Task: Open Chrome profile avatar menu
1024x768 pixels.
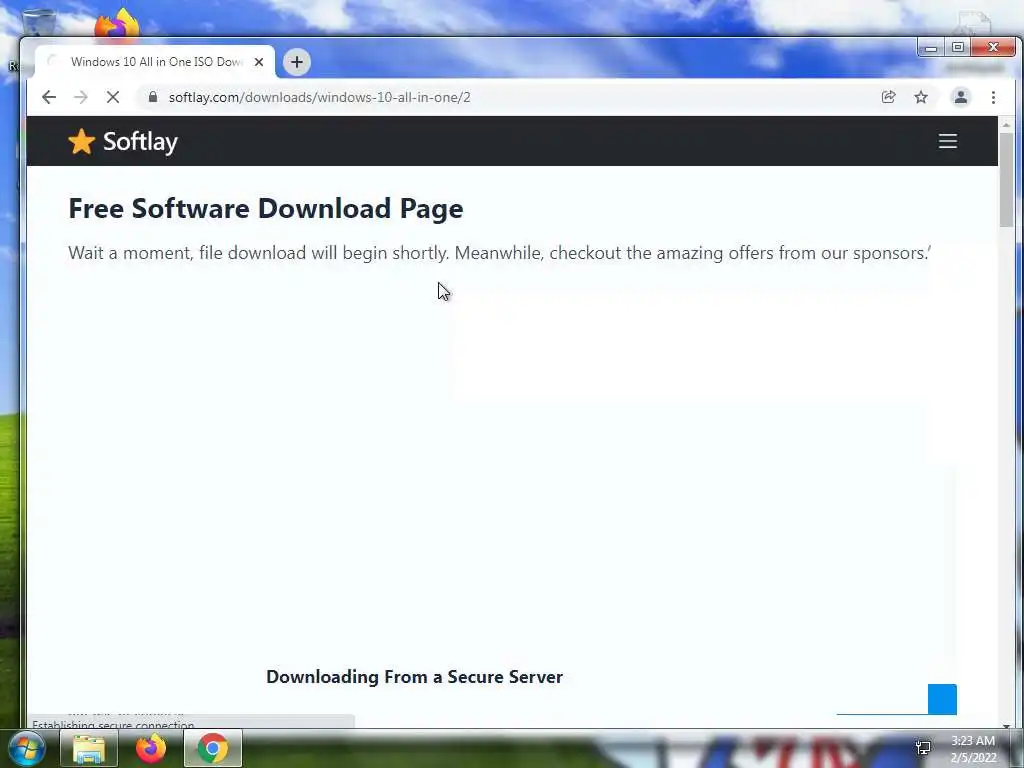Action: [x=961, y=97]
